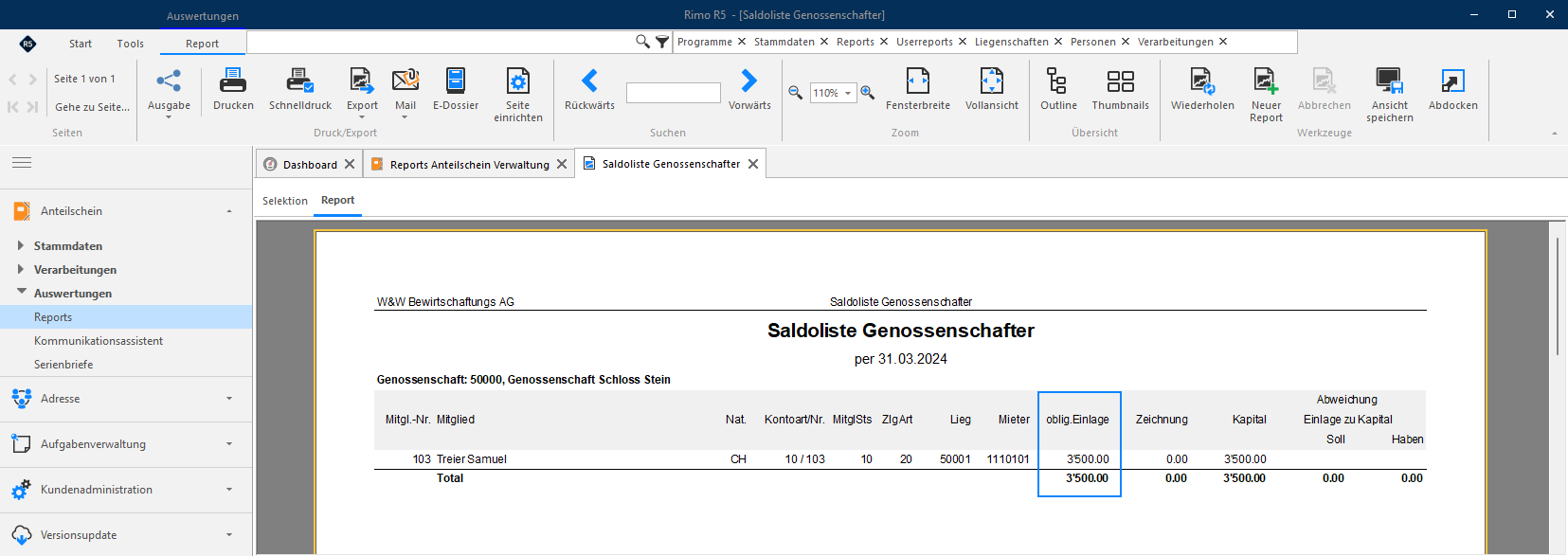The width and height of the screenshot is (1568, 556).
Task: Click the R5 application logo
Action: coord(27,44)
